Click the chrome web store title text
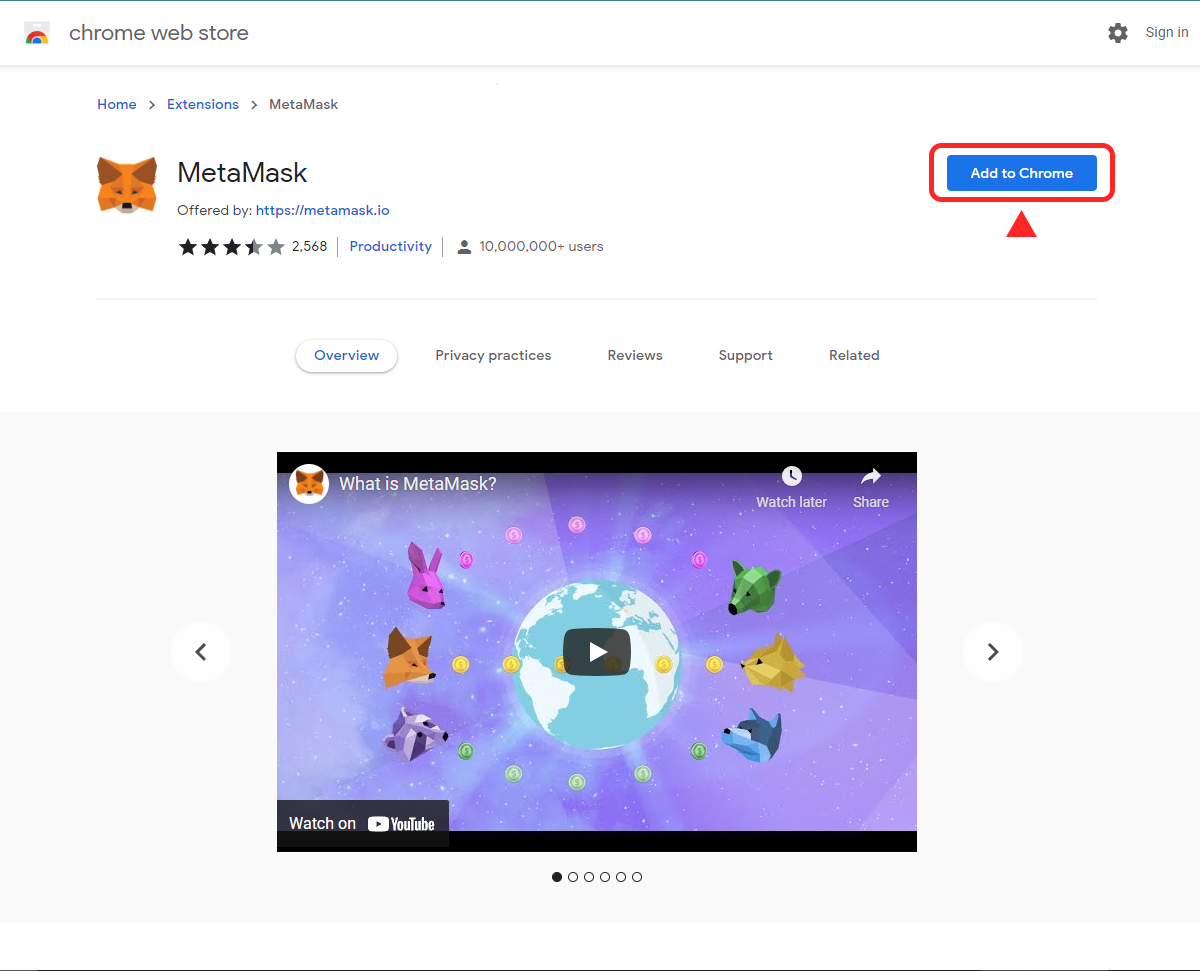Screen dimensions: 1200x971 pyautogui.click(x=159, y=33)
